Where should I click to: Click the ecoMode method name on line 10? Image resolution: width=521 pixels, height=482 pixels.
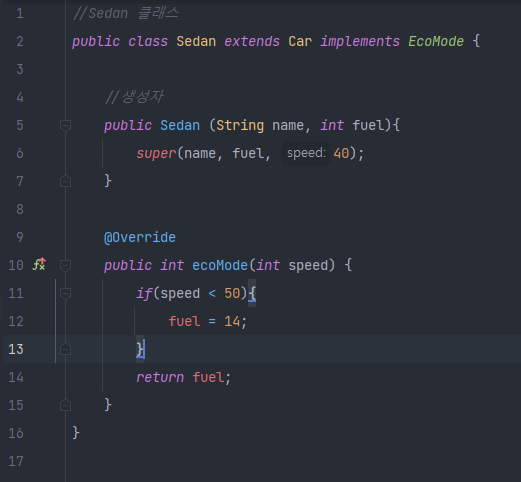point(220,266)
